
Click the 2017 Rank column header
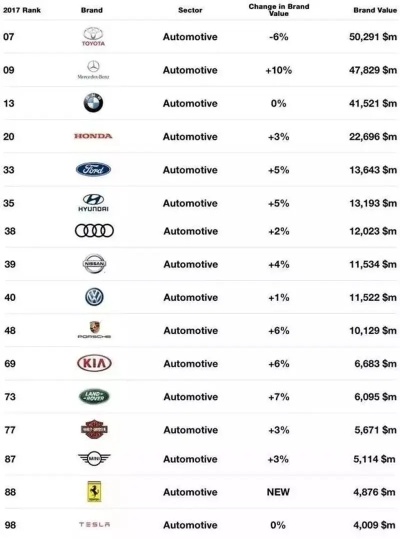pos(22,10)
